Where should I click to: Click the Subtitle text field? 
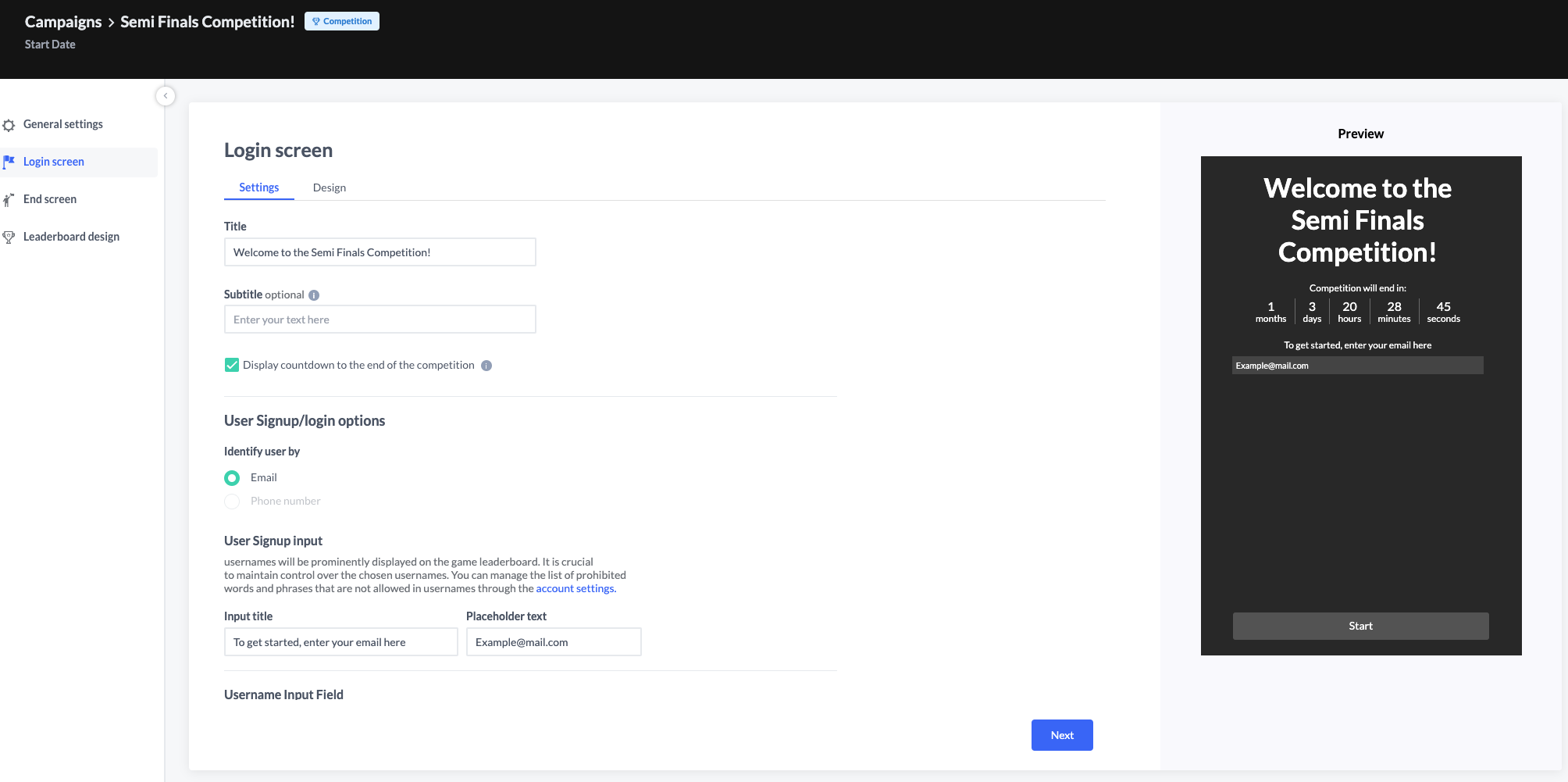click(x=380, y=320)
